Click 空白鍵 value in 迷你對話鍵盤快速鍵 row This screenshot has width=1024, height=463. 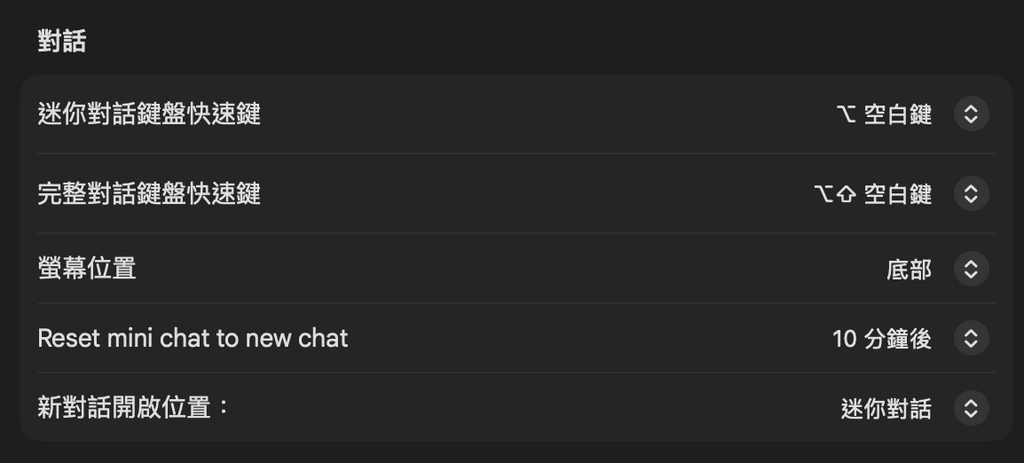tap(898, 114)
